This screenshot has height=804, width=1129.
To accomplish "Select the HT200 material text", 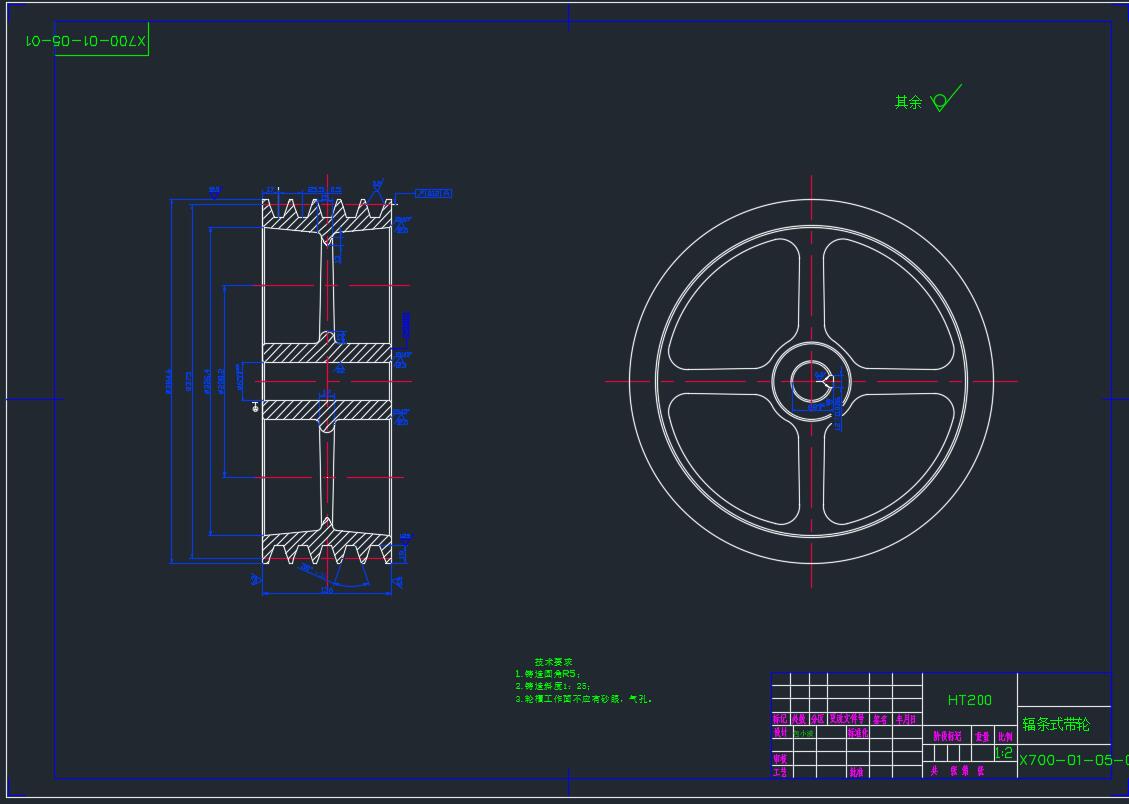I will [969, 700].
